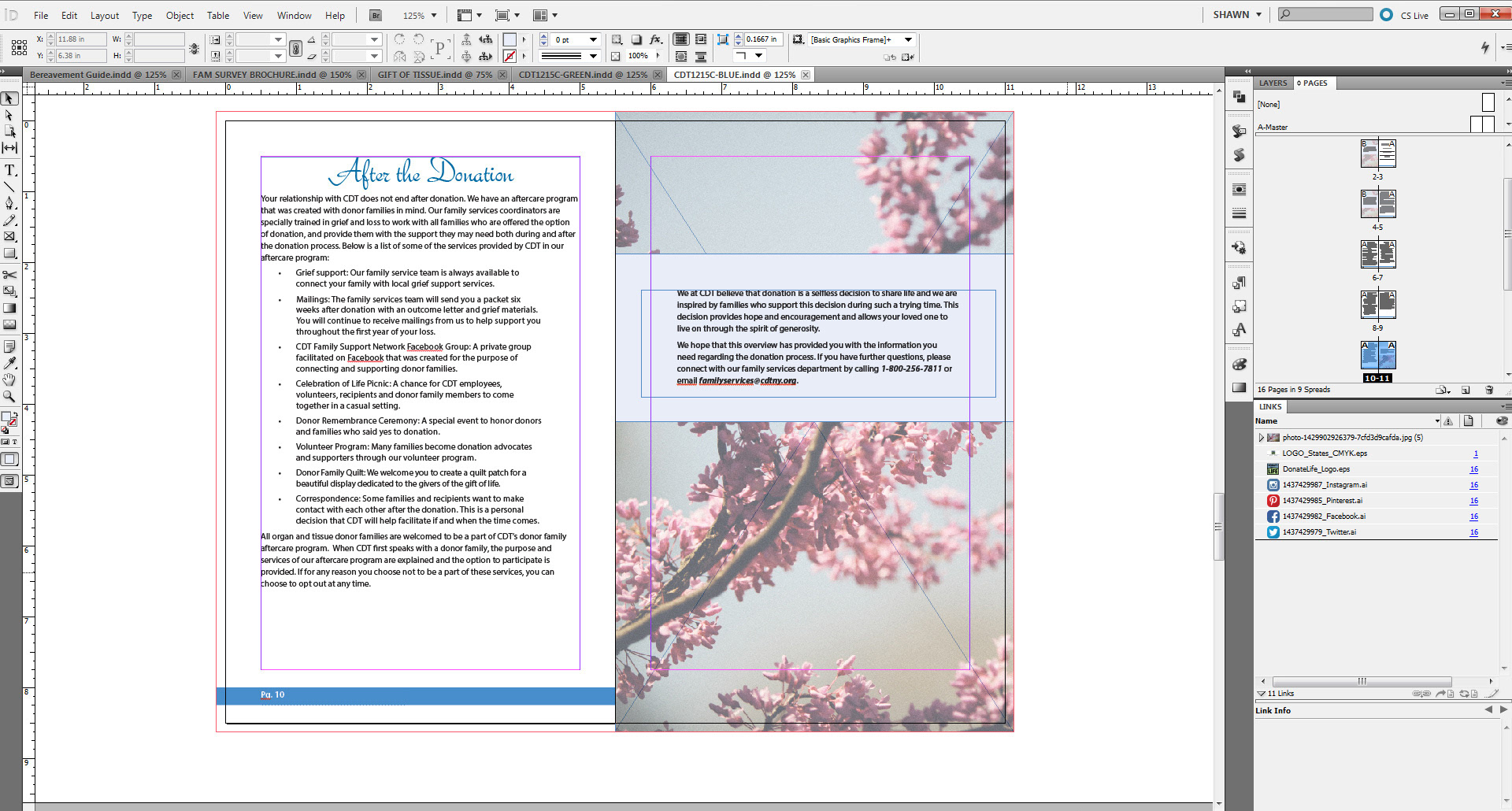Click CS Live button
Screen dimensions: 1512x811
coord(1404,15)
